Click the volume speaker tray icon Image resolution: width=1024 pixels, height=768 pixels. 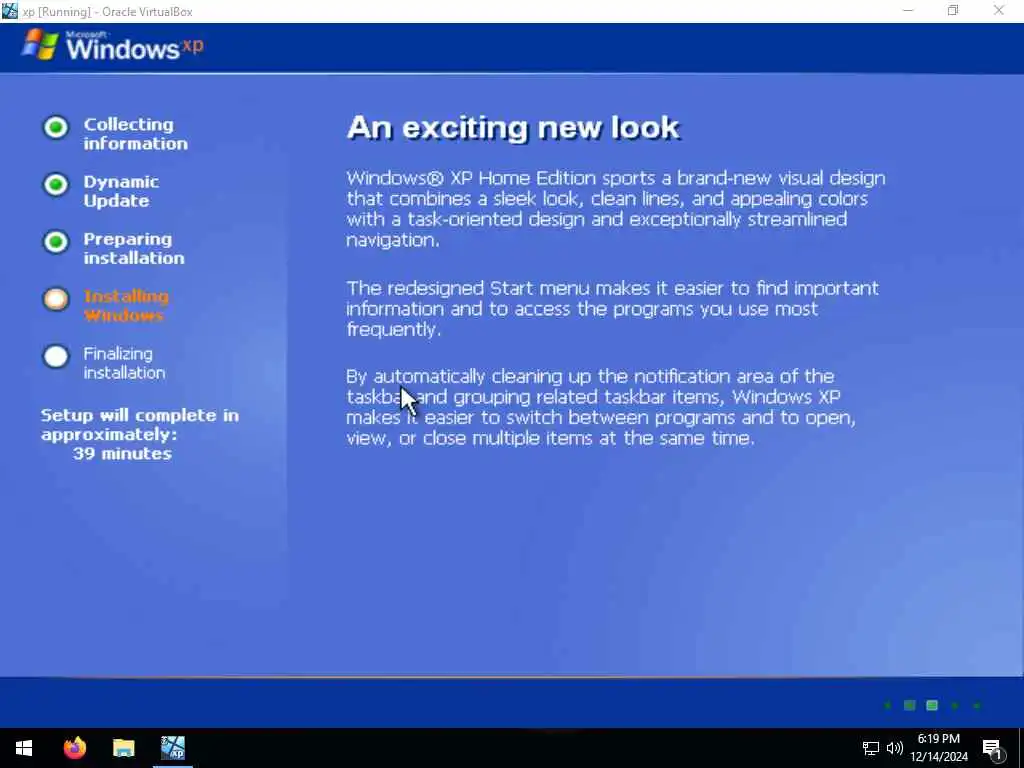[x=895, y=748]
